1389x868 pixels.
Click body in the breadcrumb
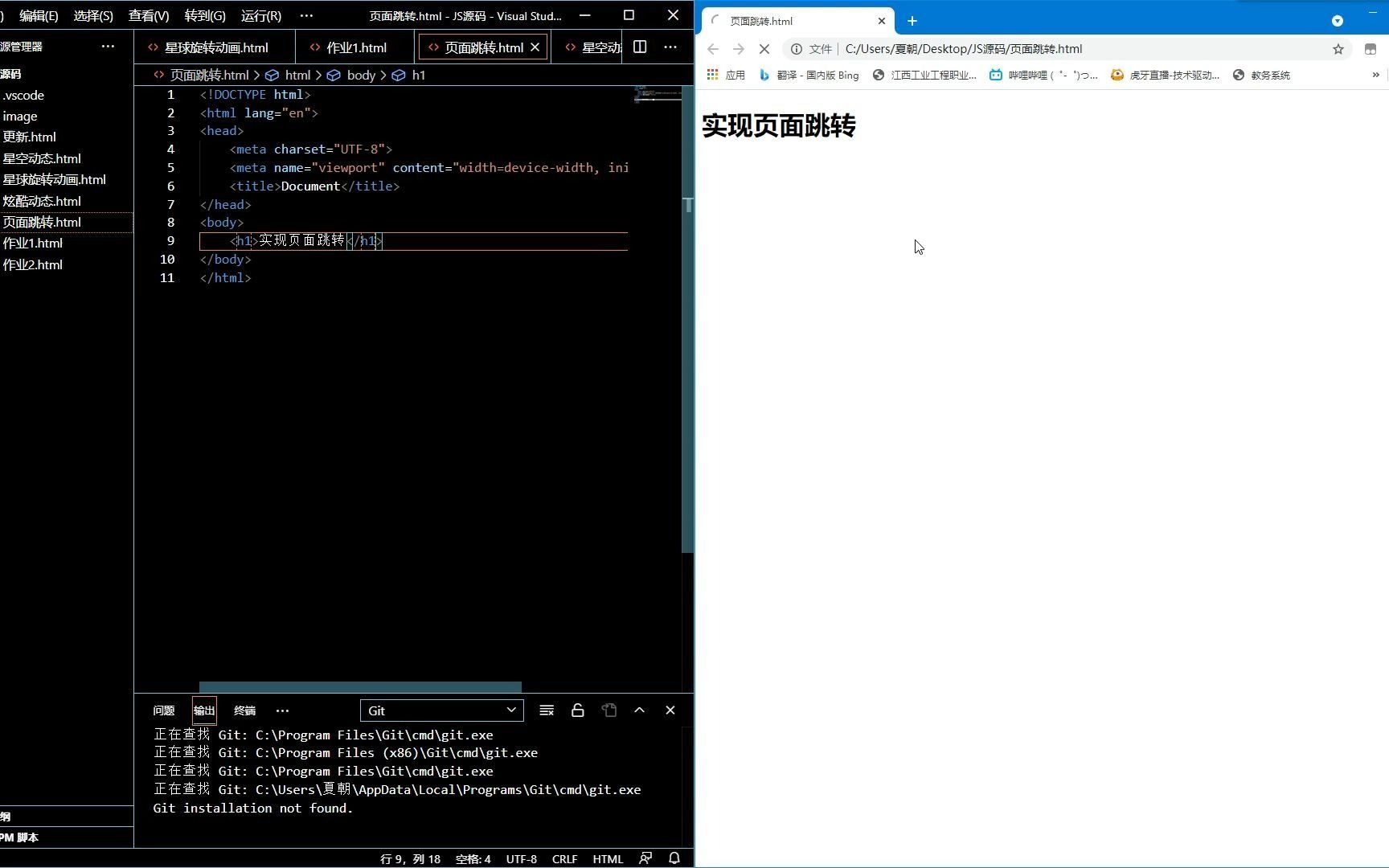[361, 75]
